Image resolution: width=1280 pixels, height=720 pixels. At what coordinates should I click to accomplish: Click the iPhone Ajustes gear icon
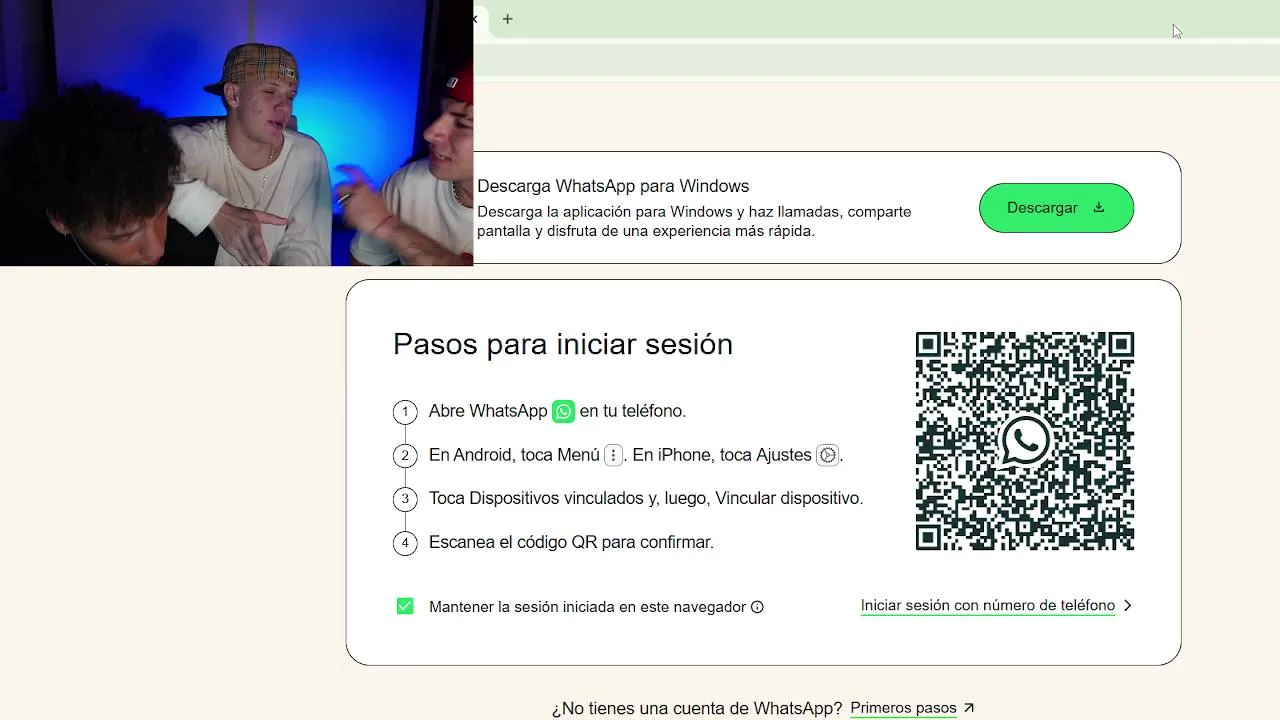click(827, 455)
